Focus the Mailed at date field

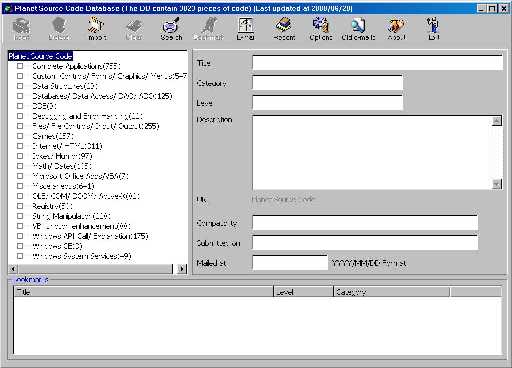tap(290, 263)
